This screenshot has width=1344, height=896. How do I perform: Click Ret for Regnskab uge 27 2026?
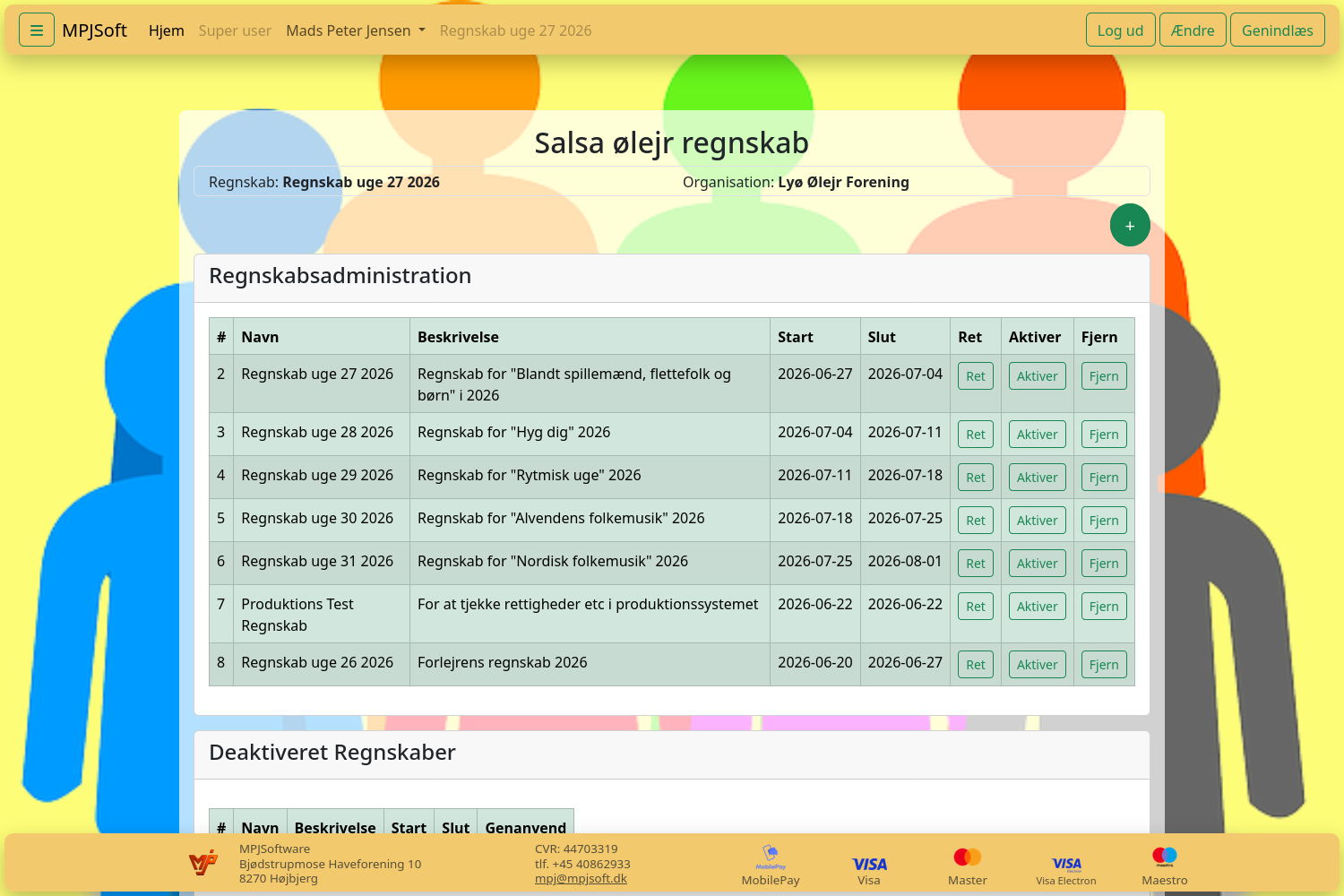pyautogui.click(x=976, y=376)
